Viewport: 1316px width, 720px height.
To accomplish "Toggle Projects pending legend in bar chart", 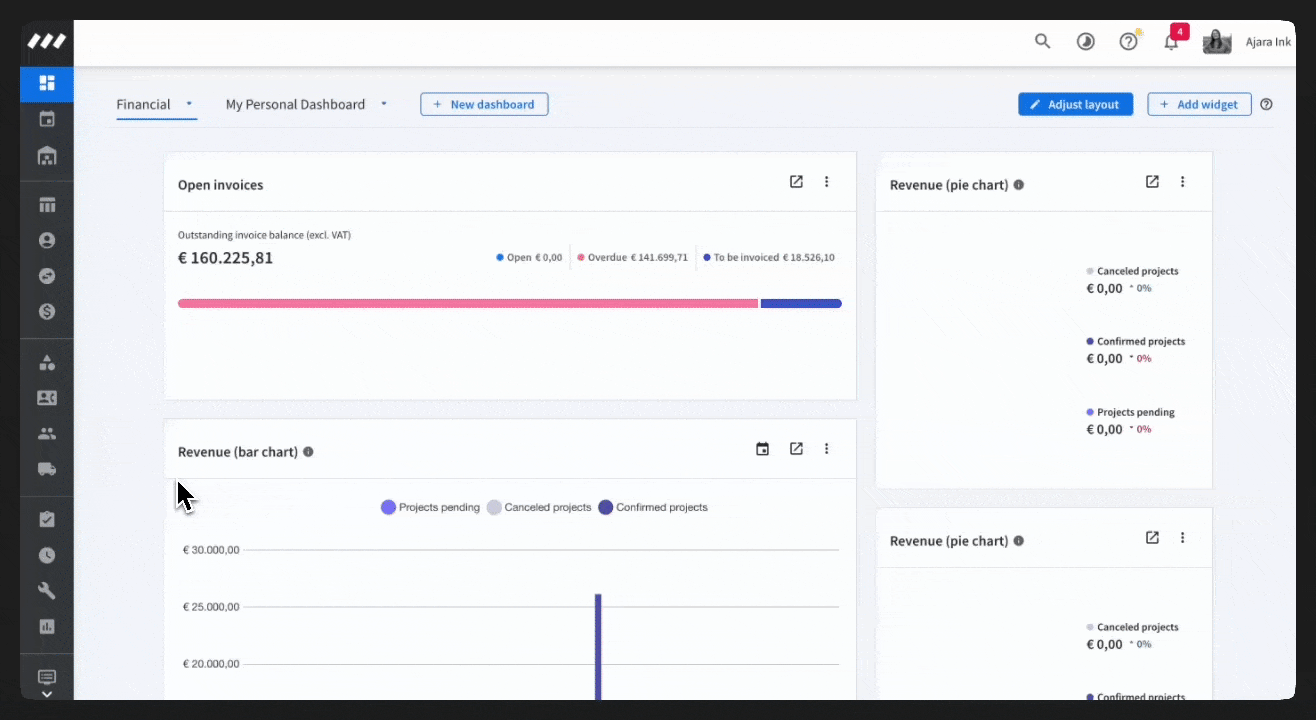I will pyautogui.click(x=430, y=507).
